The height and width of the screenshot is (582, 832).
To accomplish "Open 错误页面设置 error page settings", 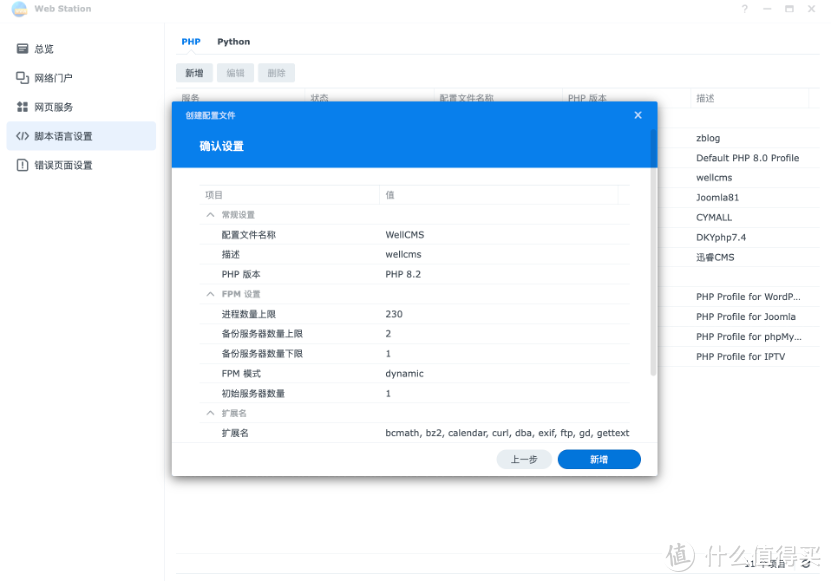I will (81, 166).
